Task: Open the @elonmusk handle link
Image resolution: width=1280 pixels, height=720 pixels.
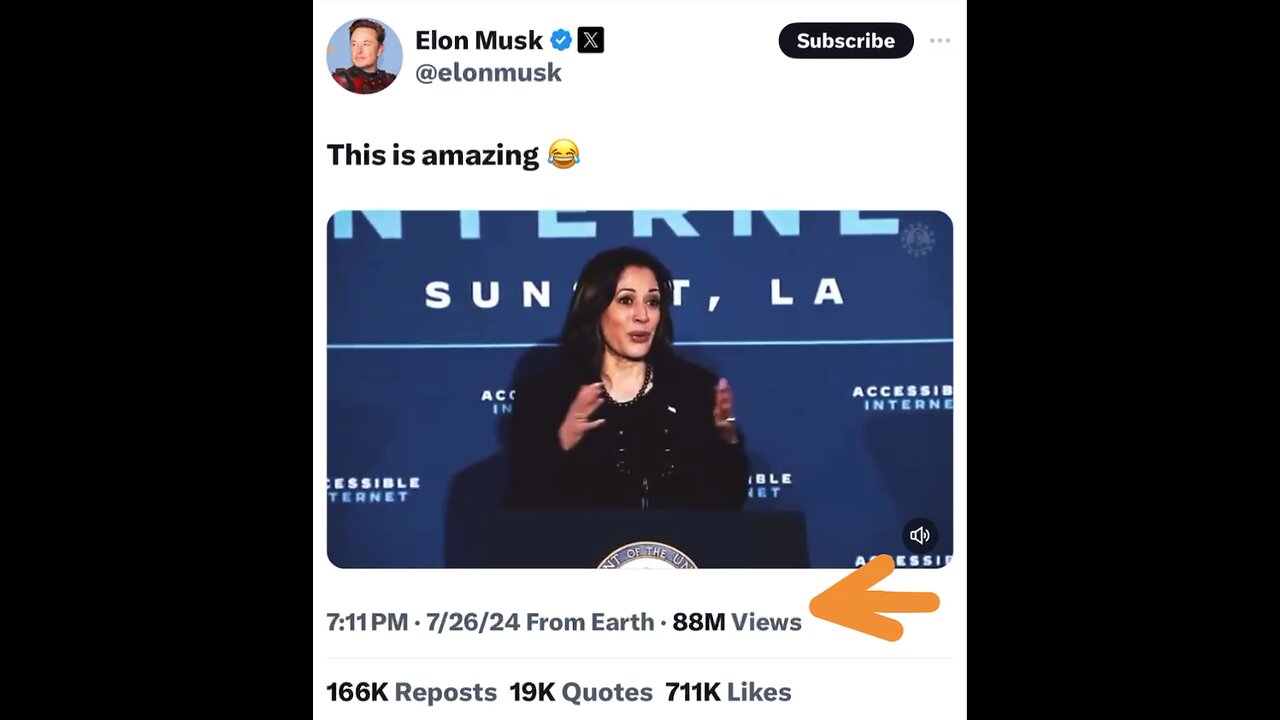Action: point(488,73)
